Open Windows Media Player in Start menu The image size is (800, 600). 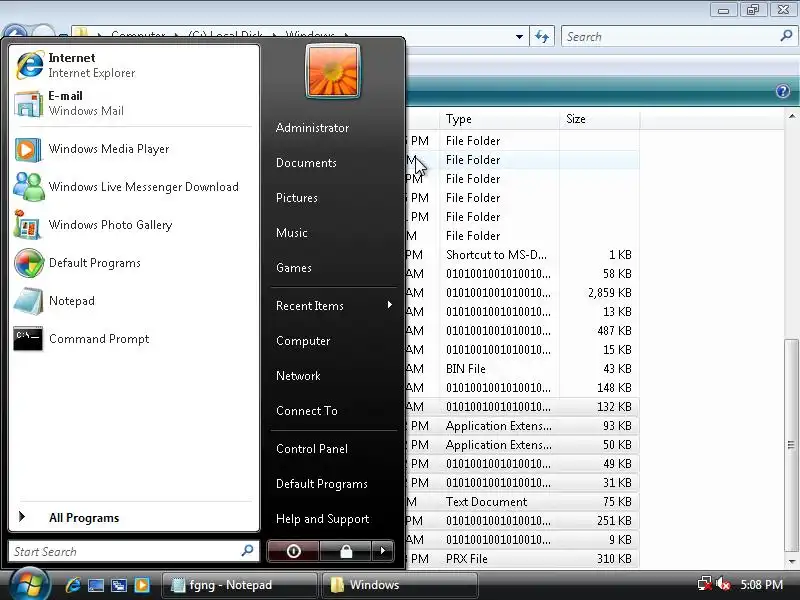(x=134, y=149)
